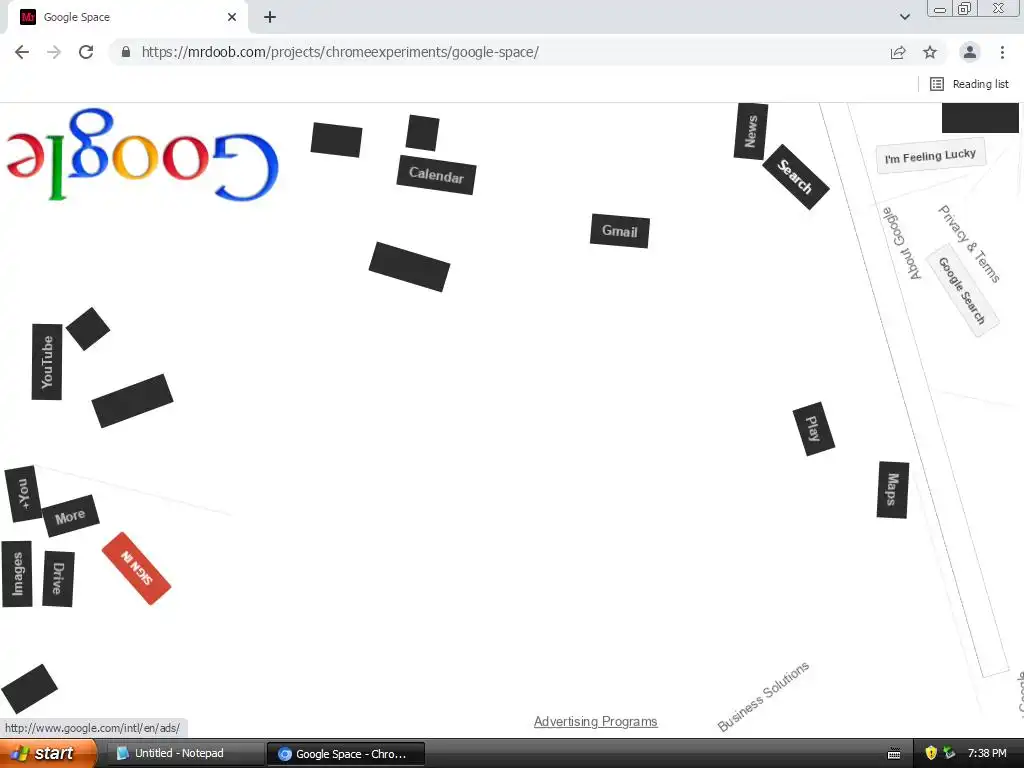Click the rotated search input box

point(916,391)
